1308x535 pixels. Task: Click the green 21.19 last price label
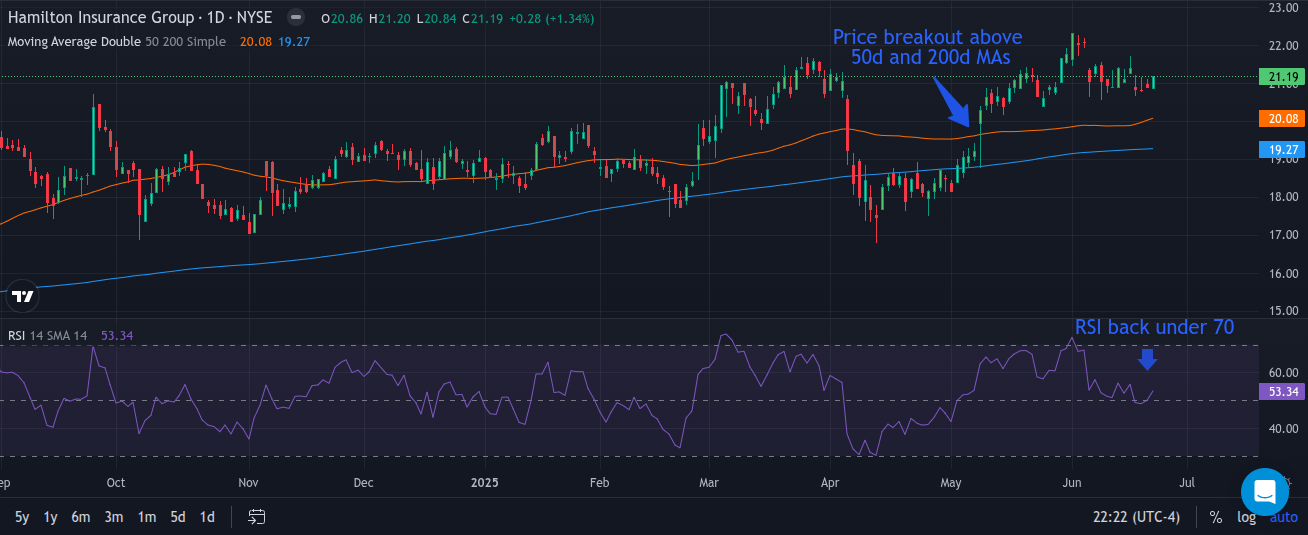1283,77
